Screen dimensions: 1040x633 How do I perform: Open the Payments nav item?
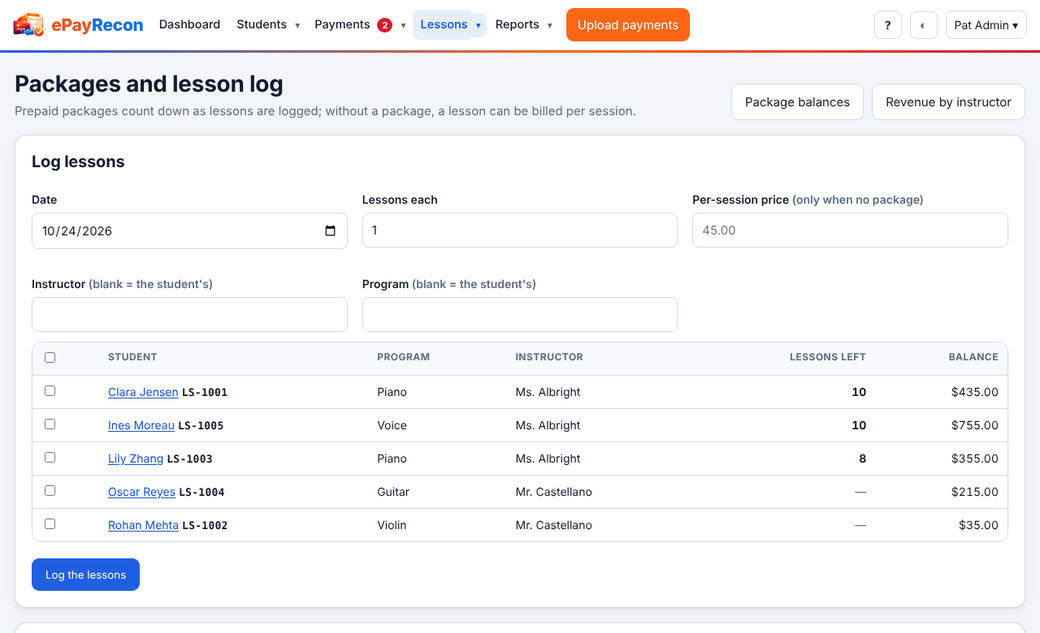pyautogui.click(x=342, y=25)
